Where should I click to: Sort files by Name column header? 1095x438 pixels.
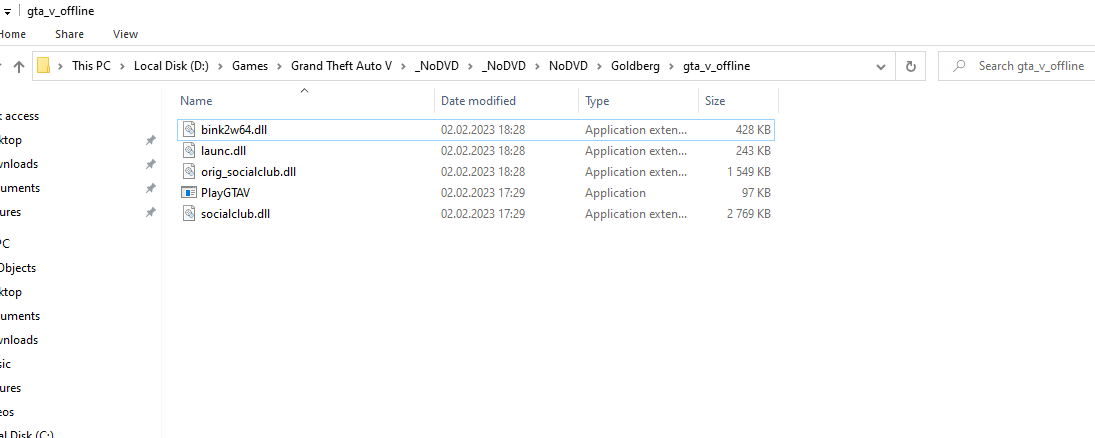(197, 101)
